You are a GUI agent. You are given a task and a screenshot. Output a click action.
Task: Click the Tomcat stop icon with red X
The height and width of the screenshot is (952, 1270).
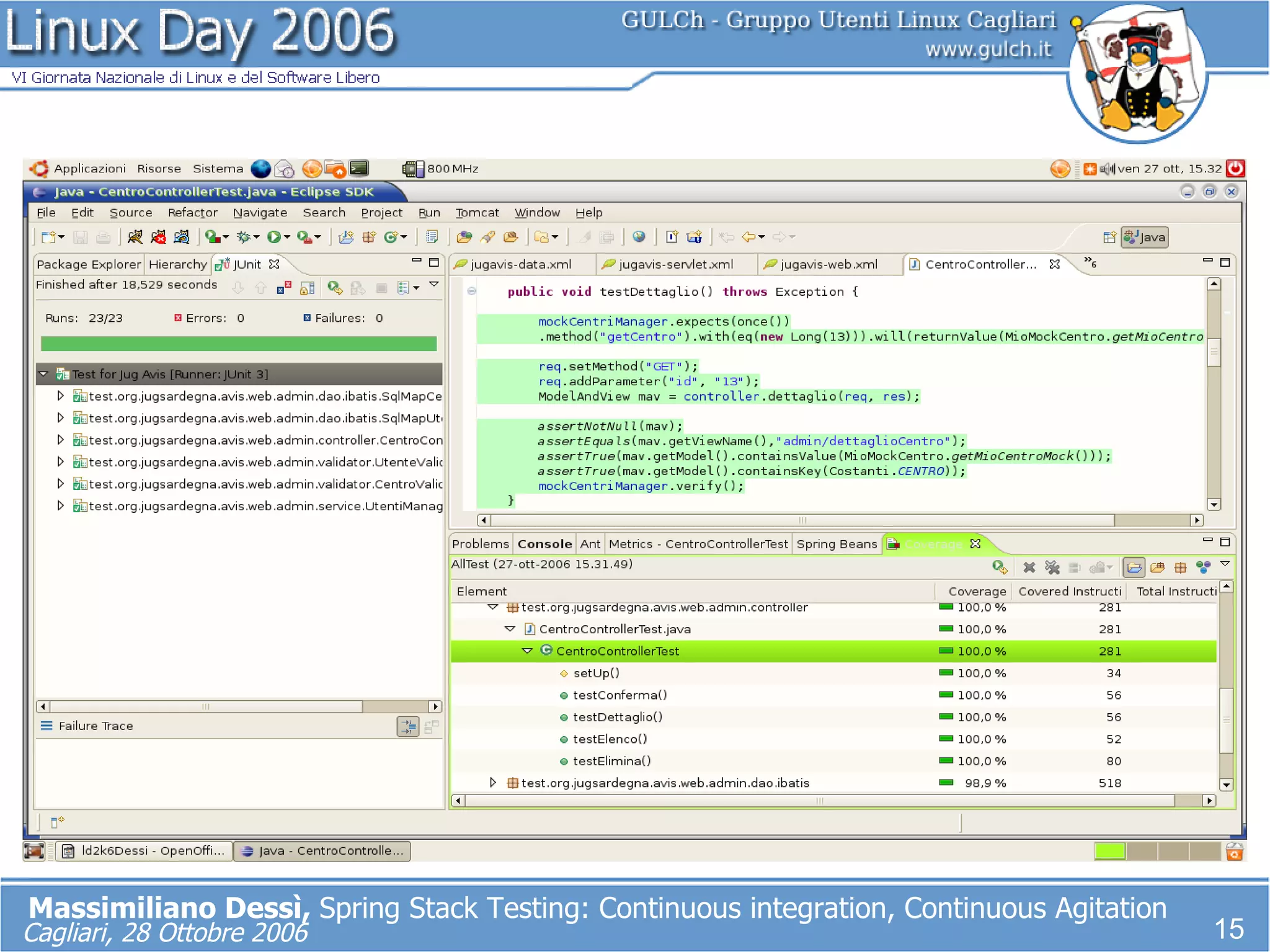(158, 237)
